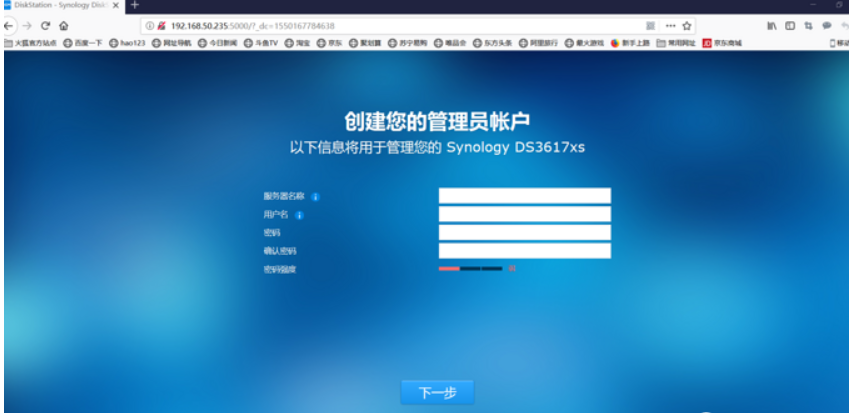Open 苏宁易购 bookmark
The image size is (849, 413).
point(408,43)
